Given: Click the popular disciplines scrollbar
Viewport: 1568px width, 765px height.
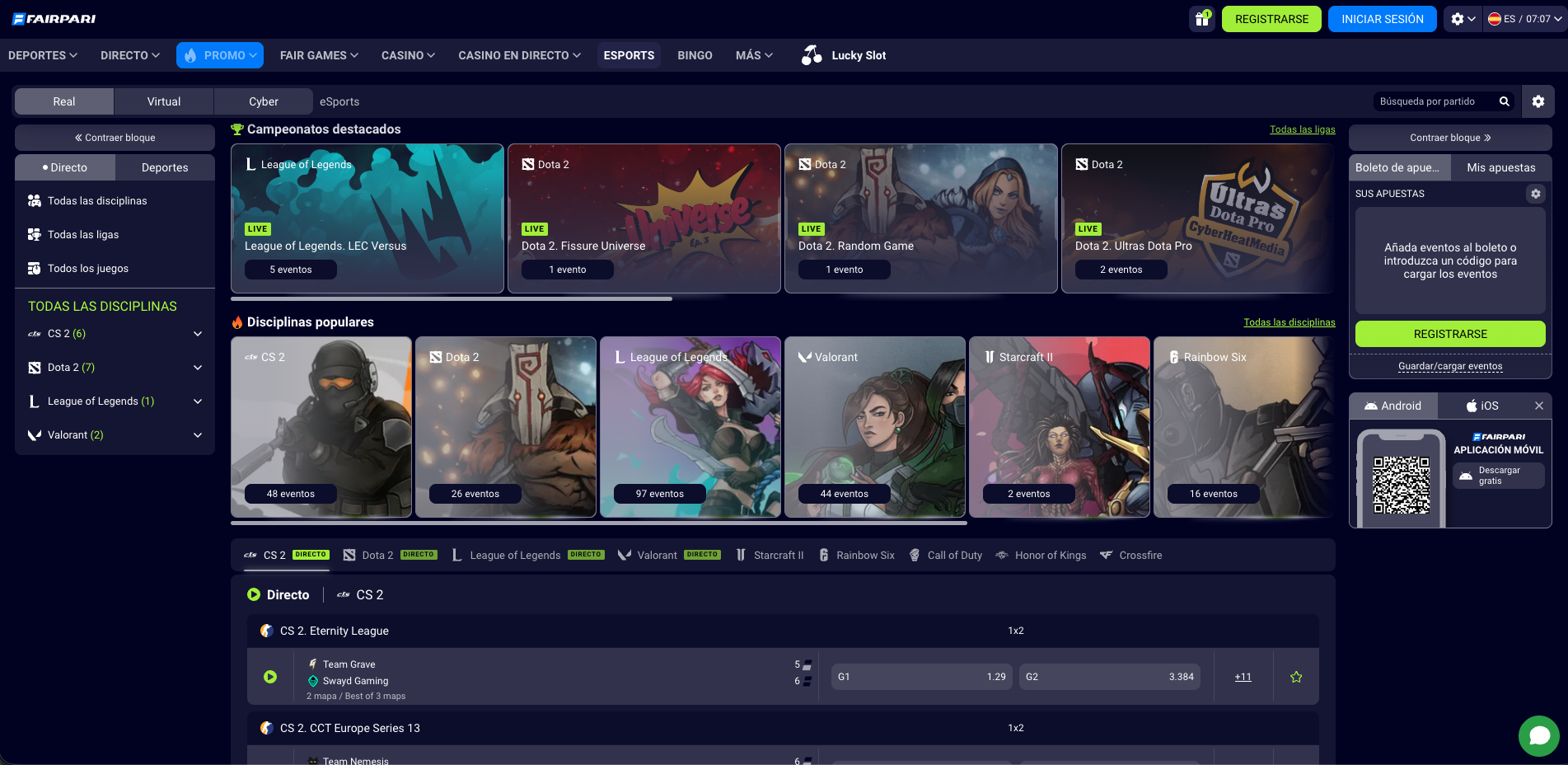Looking at the screenshot, I should point(599,523).
